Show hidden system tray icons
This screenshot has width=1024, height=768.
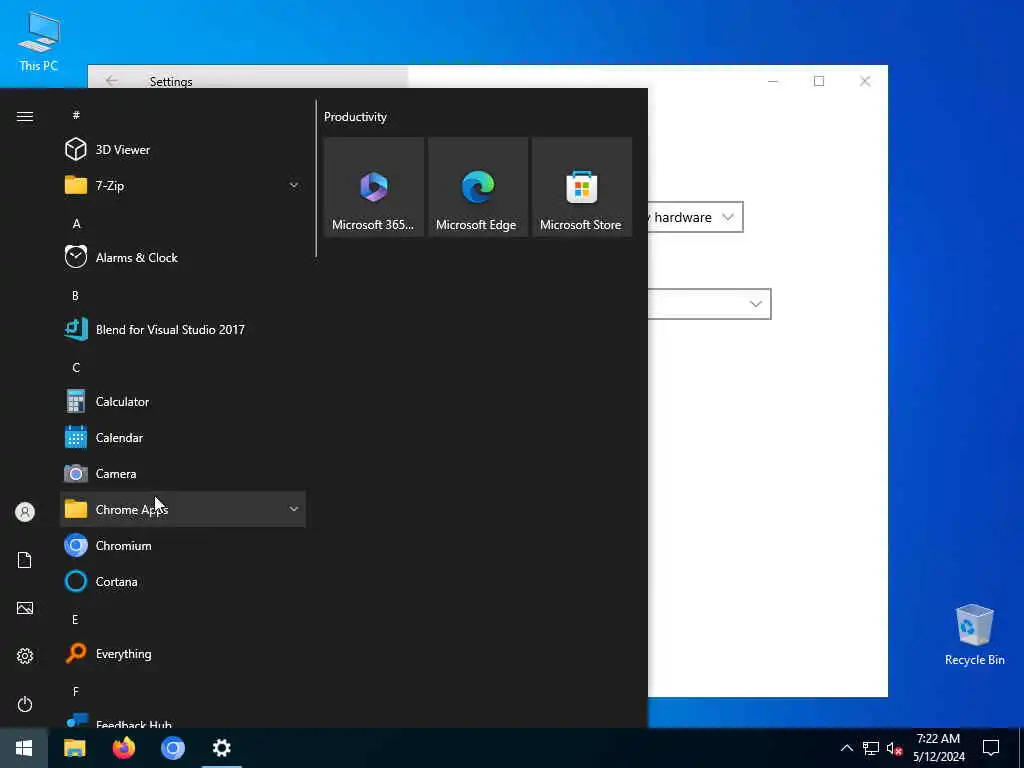coord(846,748)
